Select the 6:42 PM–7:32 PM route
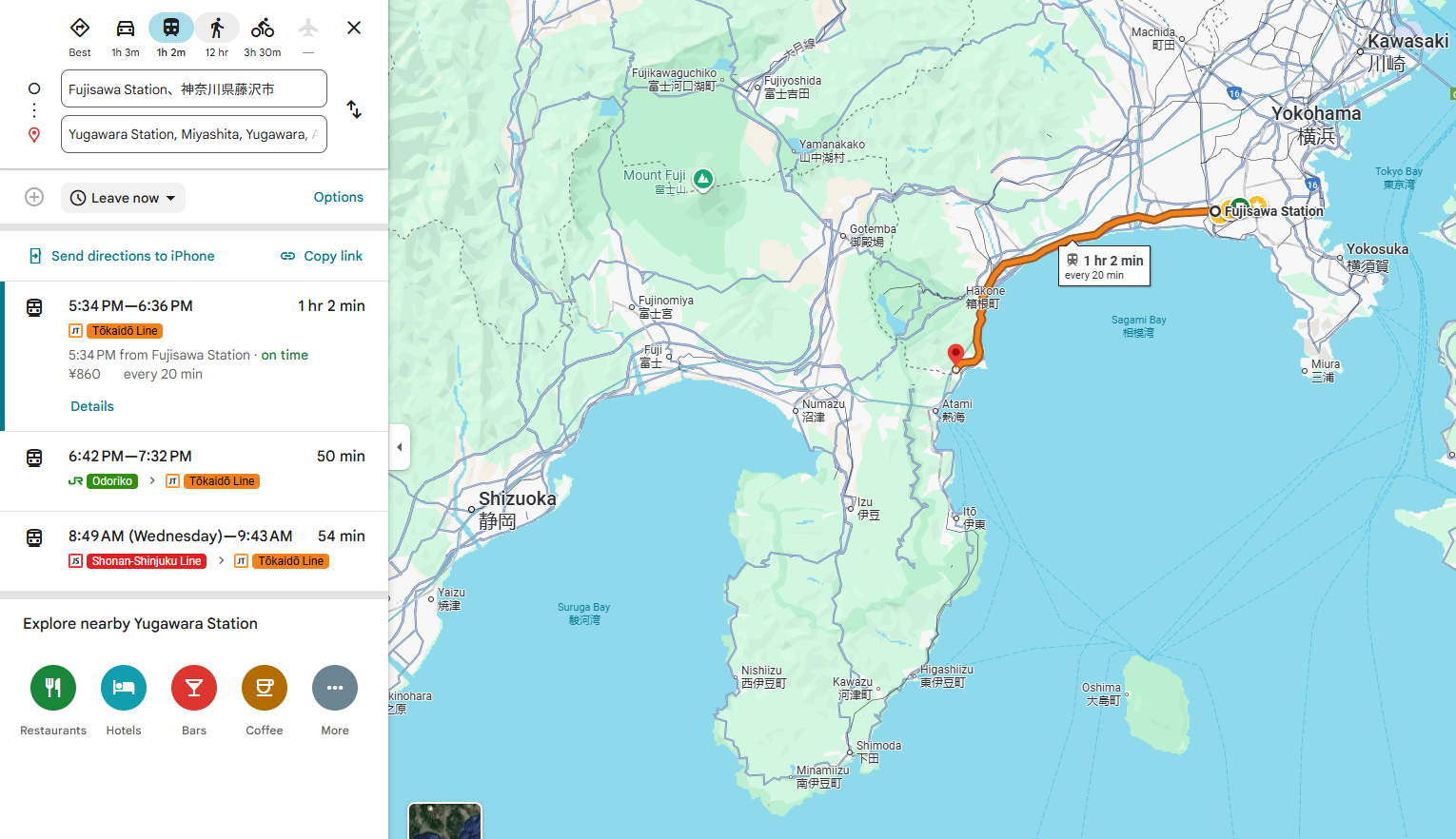 [194, 471]
